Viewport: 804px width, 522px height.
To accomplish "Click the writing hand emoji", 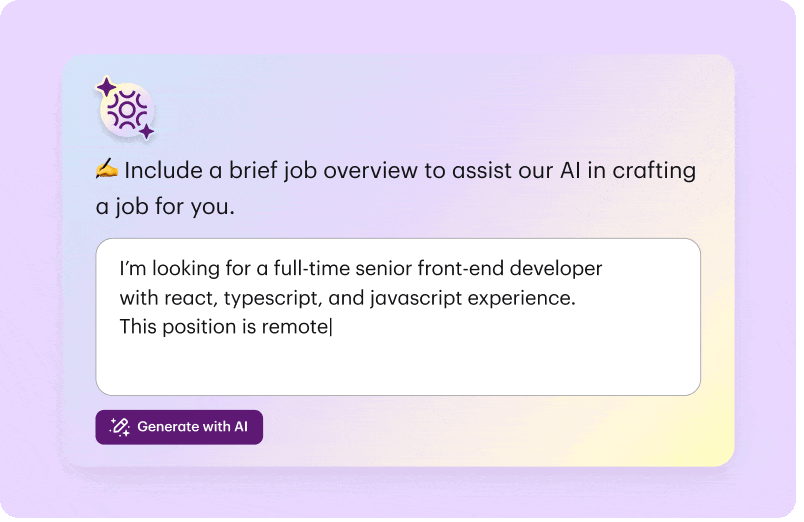I will [107, 169].
